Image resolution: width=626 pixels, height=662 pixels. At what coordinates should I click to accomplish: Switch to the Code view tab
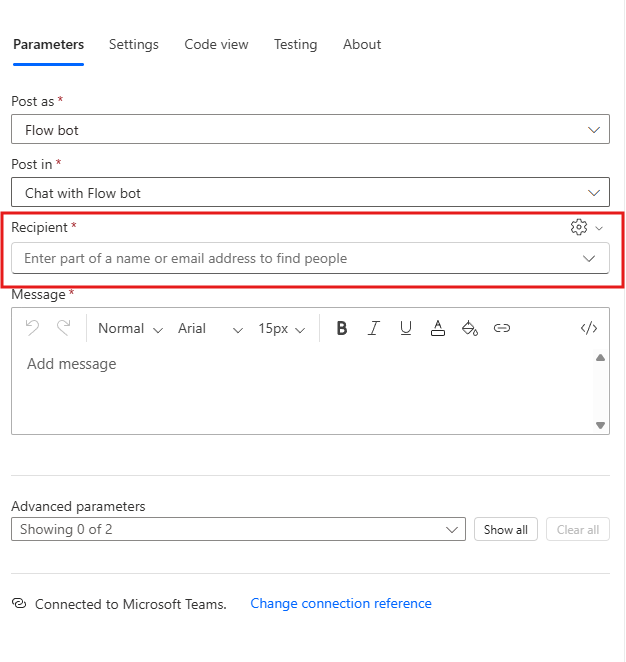[216, 44]
